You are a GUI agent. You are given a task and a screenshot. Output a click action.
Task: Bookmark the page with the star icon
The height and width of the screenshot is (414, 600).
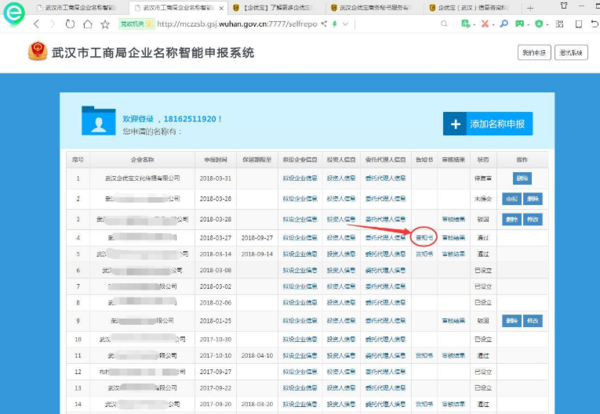pyautogui.click(x=105, y=24)
